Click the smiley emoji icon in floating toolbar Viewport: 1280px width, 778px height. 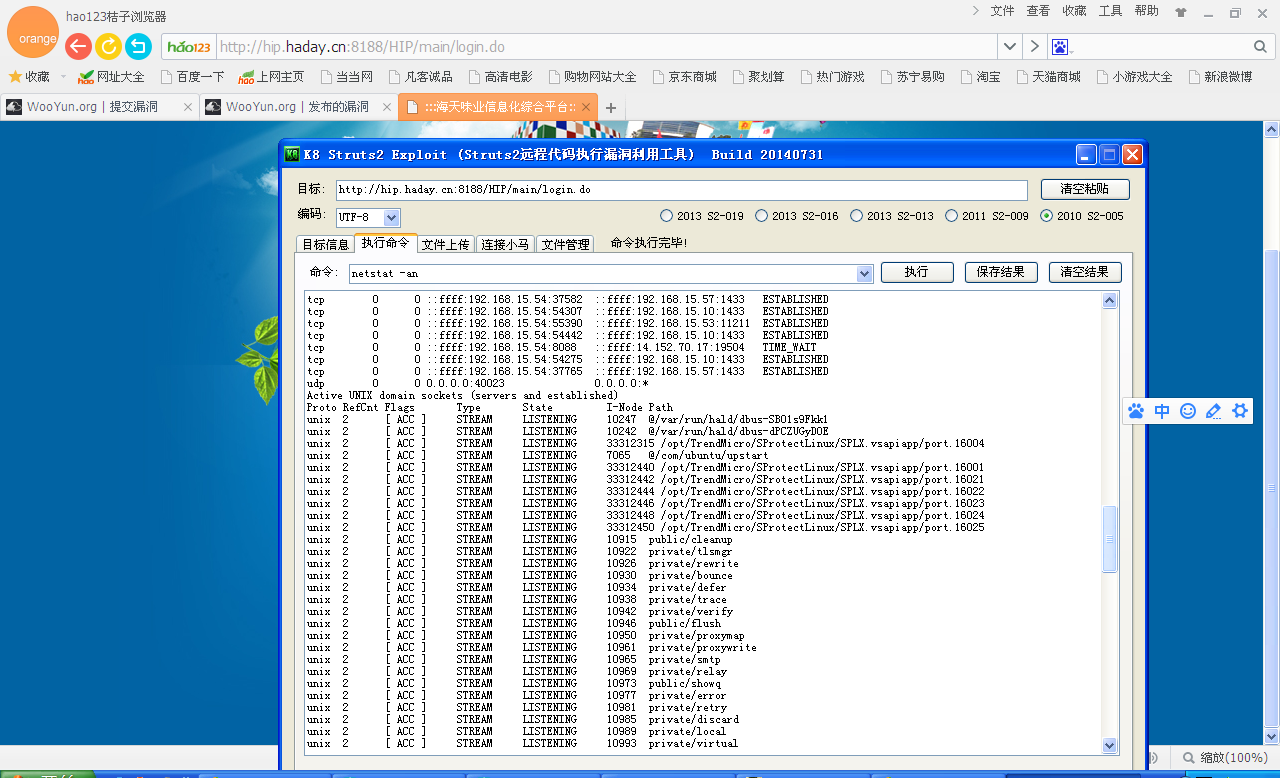click(1188, 411)
